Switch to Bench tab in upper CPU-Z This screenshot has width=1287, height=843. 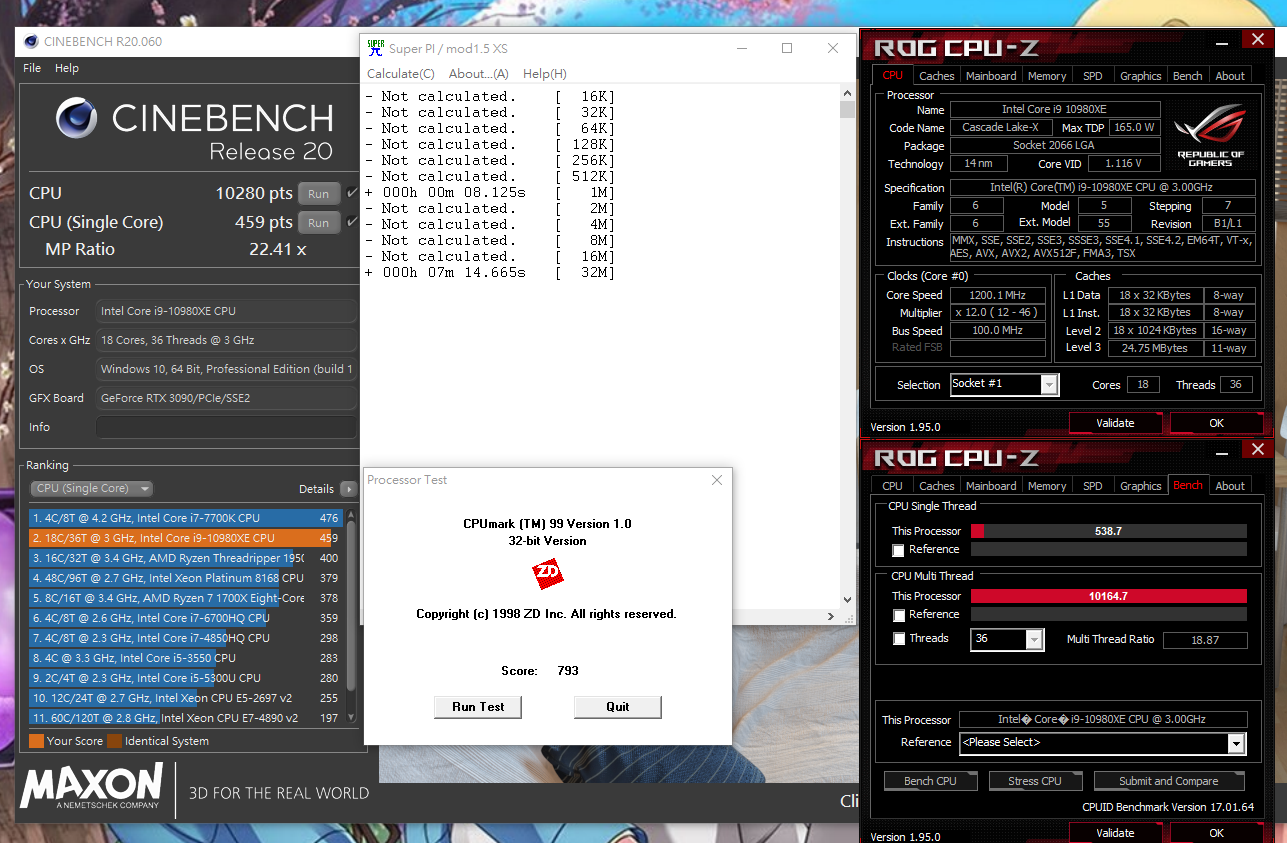1188,76
